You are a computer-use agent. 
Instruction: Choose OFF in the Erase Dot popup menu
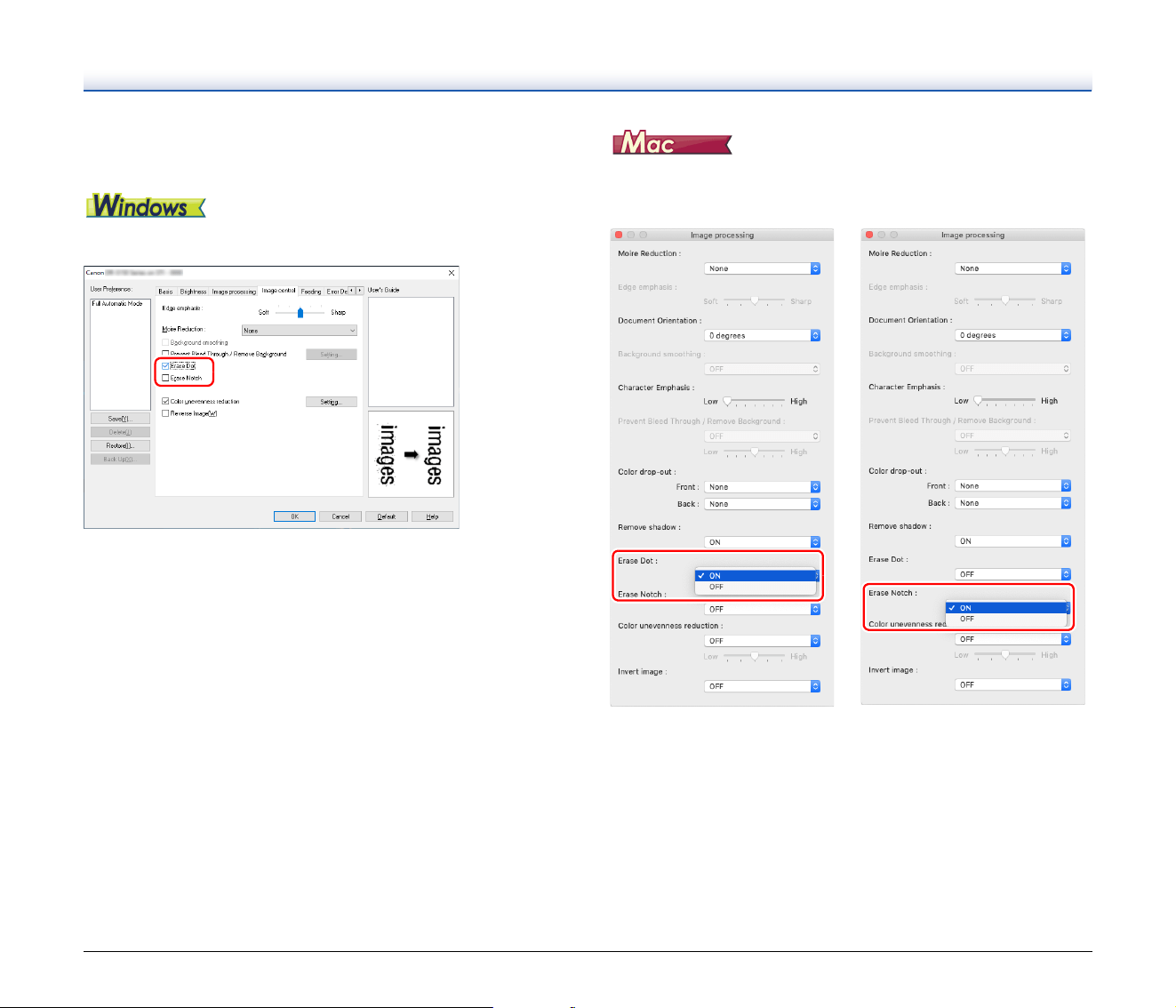click(756, 587)
